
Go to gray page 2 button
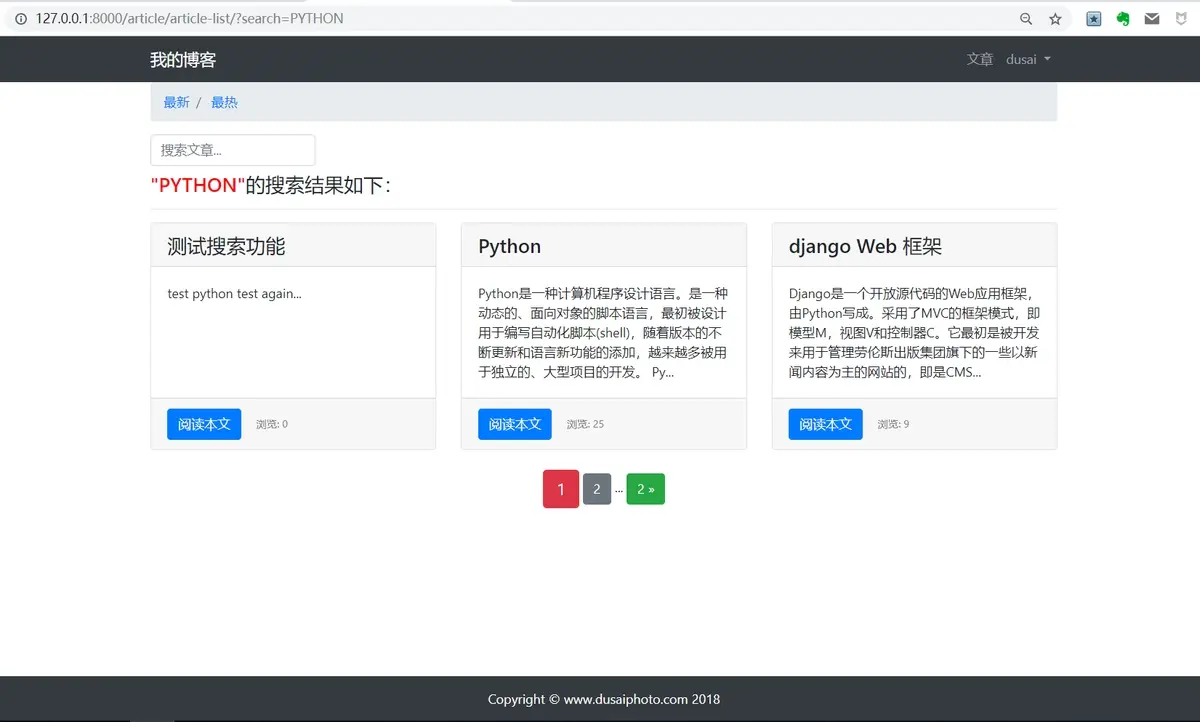pyautogui.click(x=597, y=489)
